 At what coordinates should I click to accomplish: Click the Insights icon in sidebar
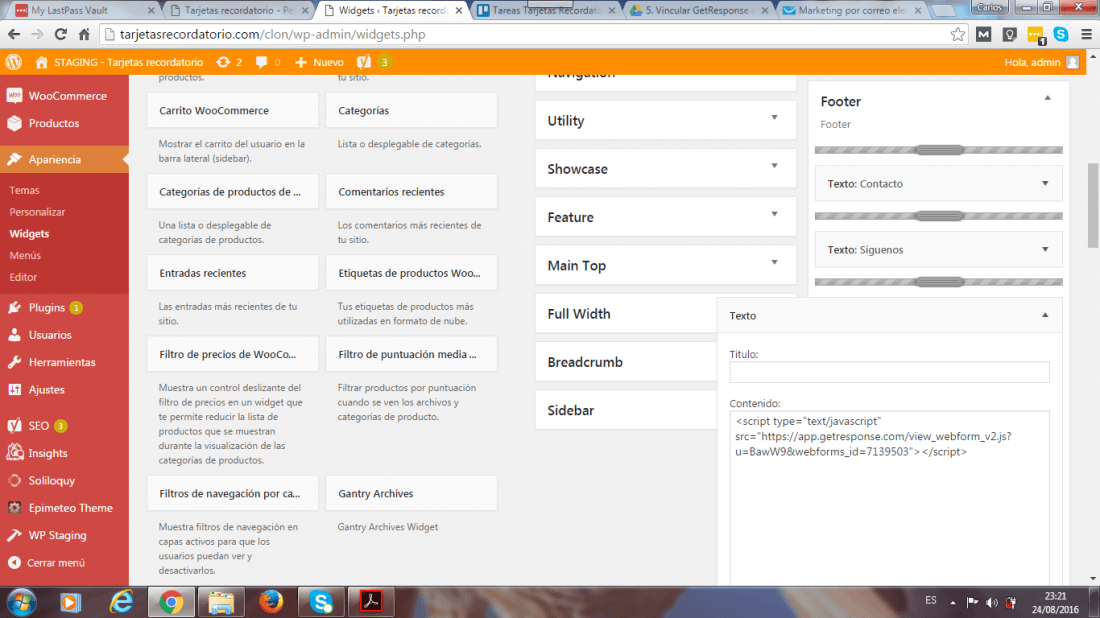(x=15, y=452)
